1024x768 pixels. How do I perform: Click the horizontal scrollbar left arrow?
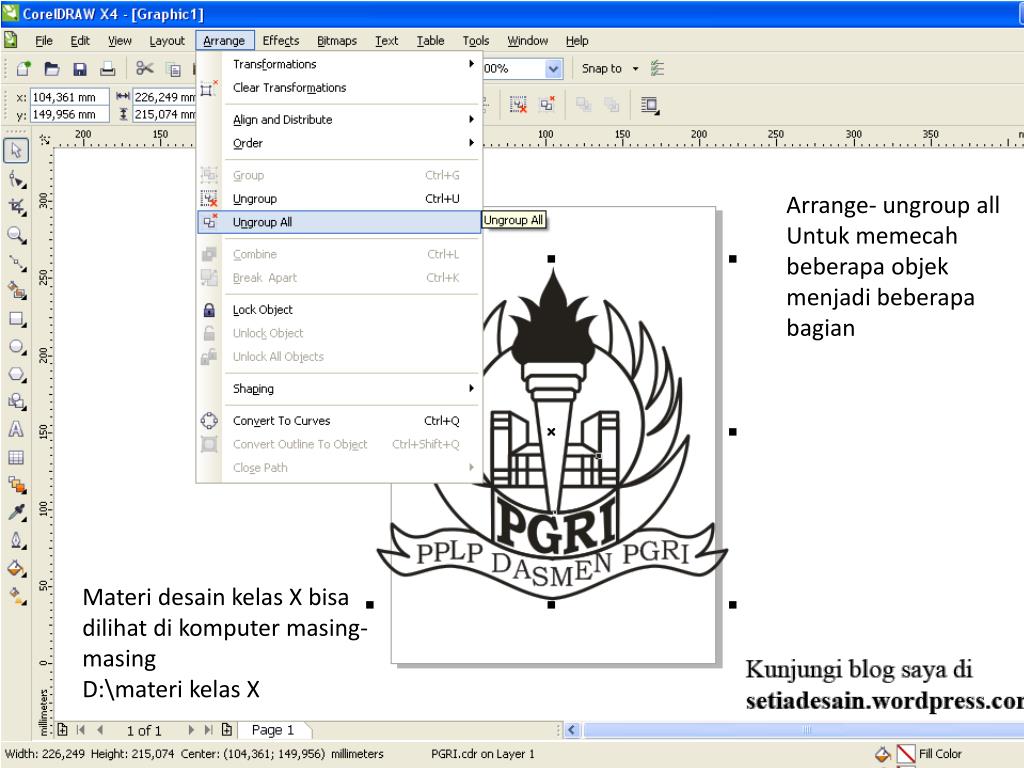click(x=571, y=729)
